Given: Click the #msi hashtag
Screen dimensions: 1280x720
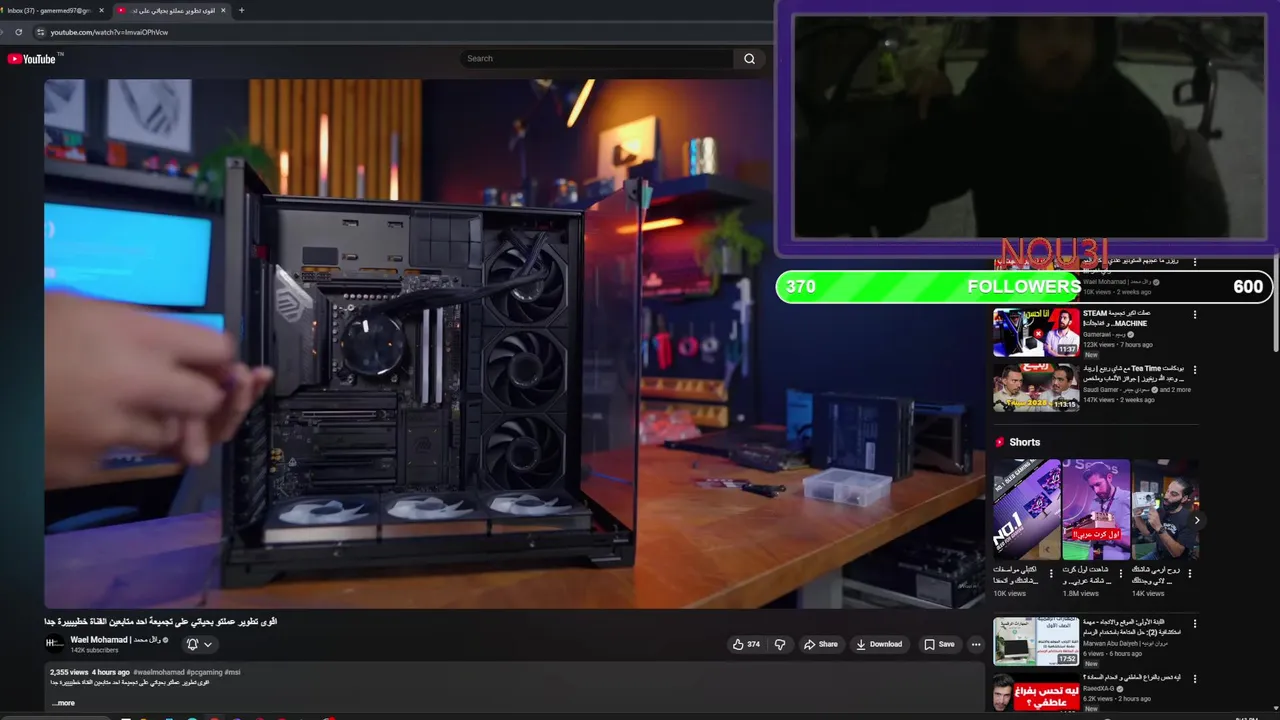Looking at the screenshot, I should (232, 672).
